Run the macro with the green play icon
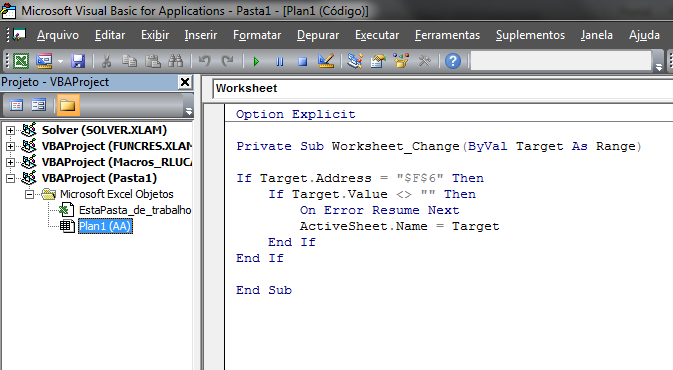673x370 pixels. 256,61
